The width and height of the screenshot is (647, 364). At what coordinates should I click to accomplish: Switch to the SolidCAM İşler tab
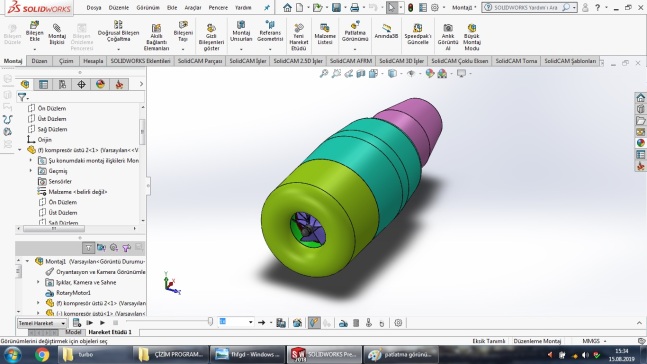(x=248, y=61)
